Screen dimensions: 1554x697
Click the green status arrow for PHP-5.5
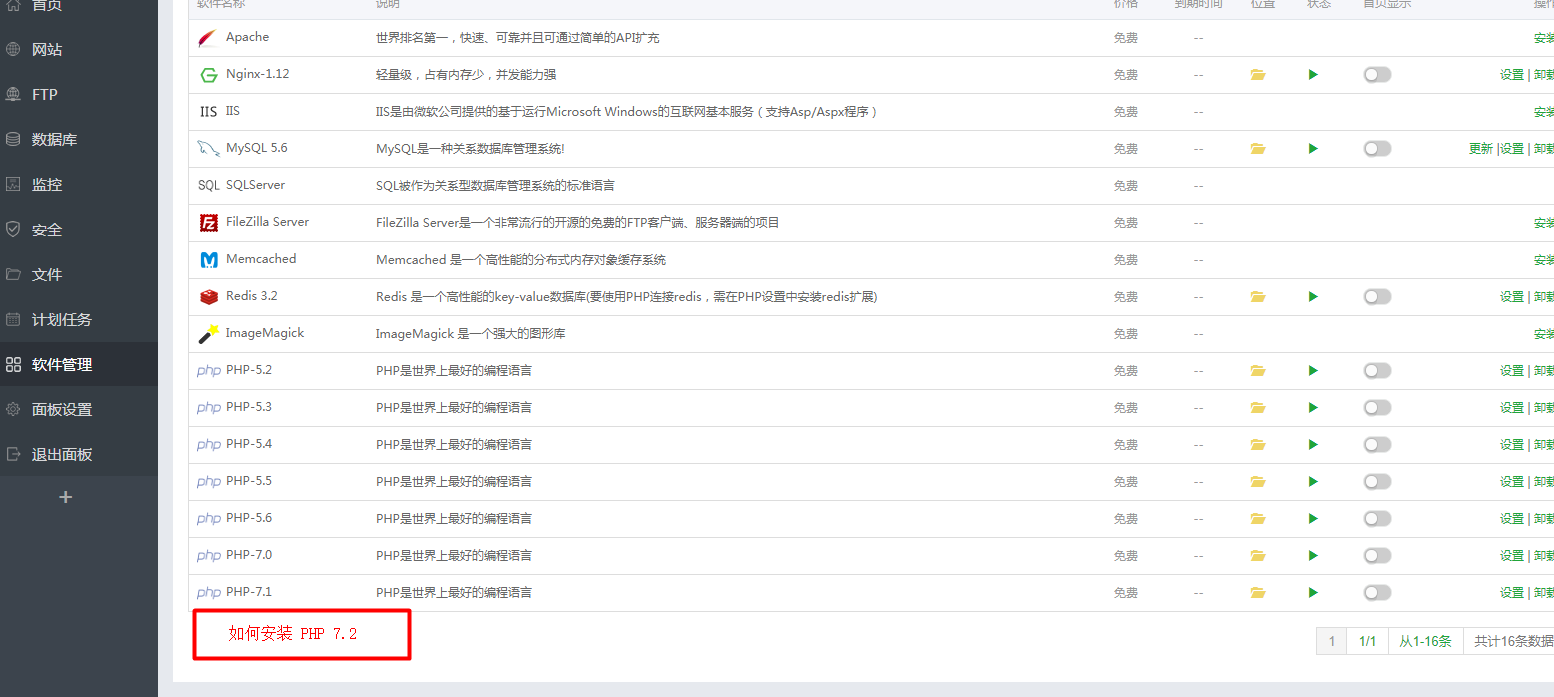coord(1313,482)
